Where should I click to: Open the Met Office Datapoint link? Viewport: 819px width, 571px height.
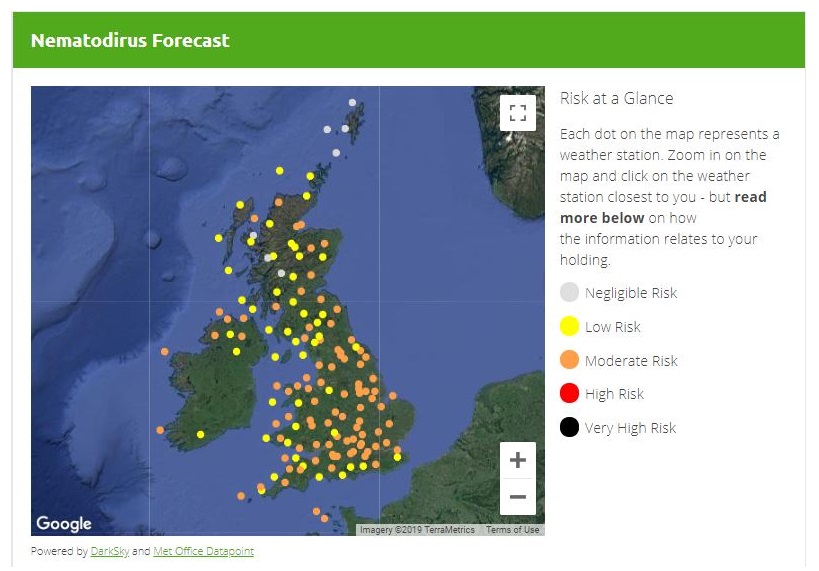coord(203,551)
